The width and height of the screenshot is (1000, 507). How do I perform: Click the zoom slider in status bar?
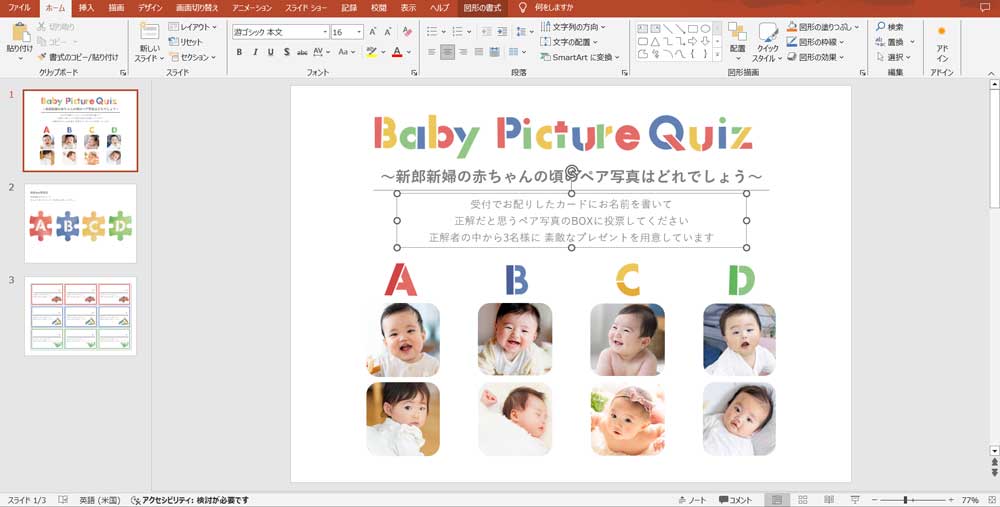click(906, 499)
